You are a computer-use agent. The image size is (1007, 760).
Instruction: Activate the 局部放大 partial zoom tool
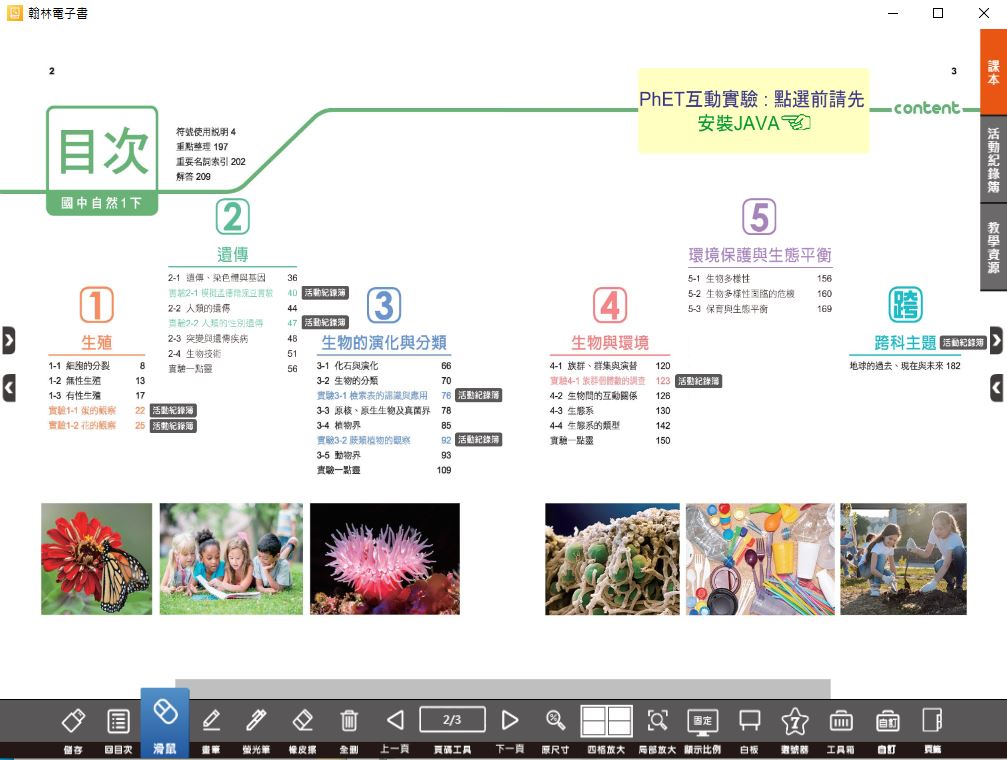(657, 721)
